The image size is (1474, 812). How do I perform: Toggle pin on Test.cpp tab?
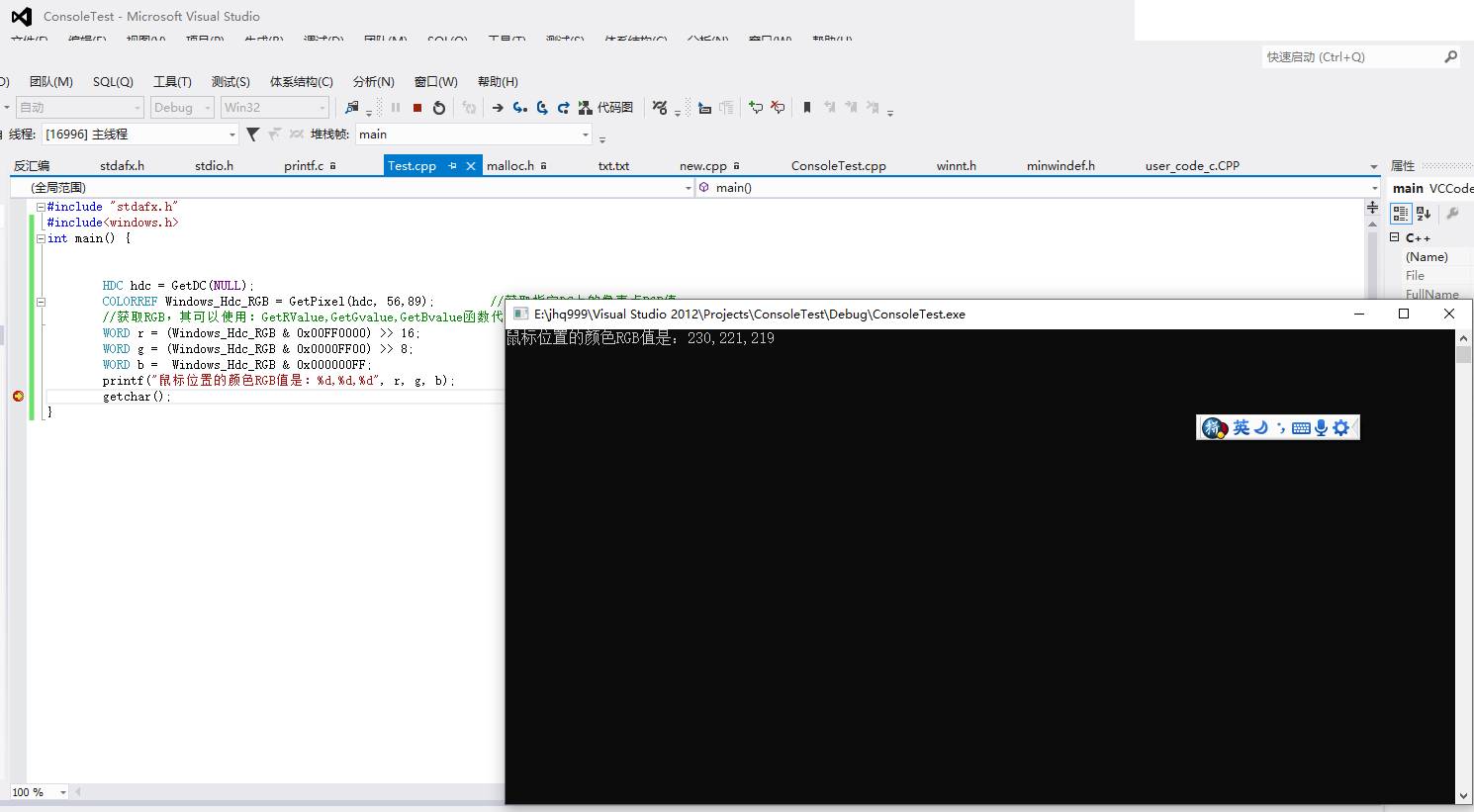(x=452, y=166)
